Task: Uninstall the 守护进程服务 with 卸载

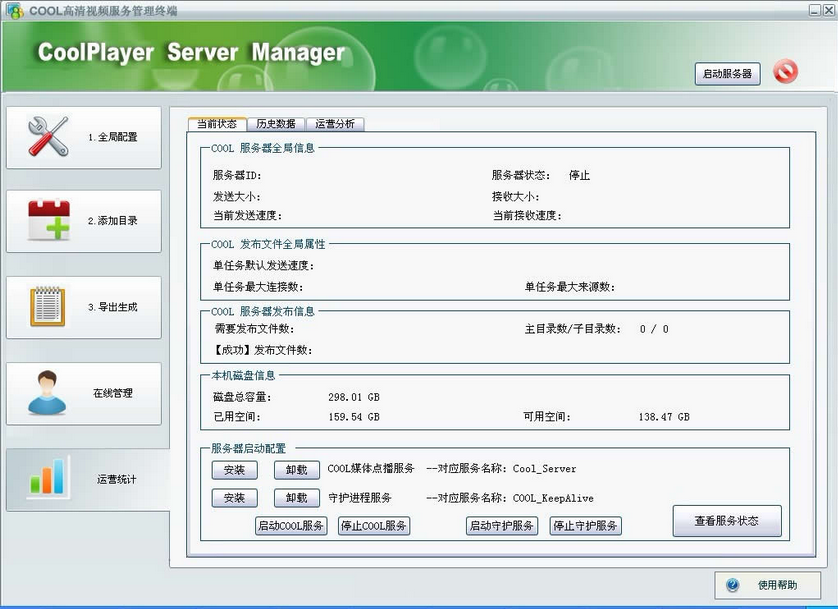Action: [x=296, y=498]
